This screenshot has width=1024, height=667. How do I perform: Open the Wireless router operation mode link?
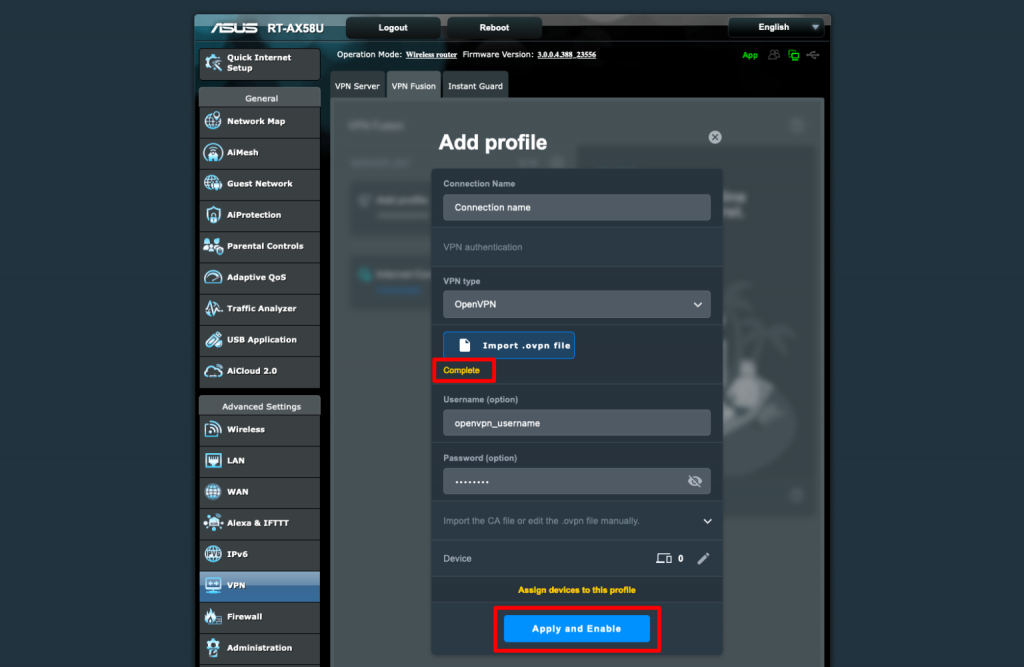(431, 55)
